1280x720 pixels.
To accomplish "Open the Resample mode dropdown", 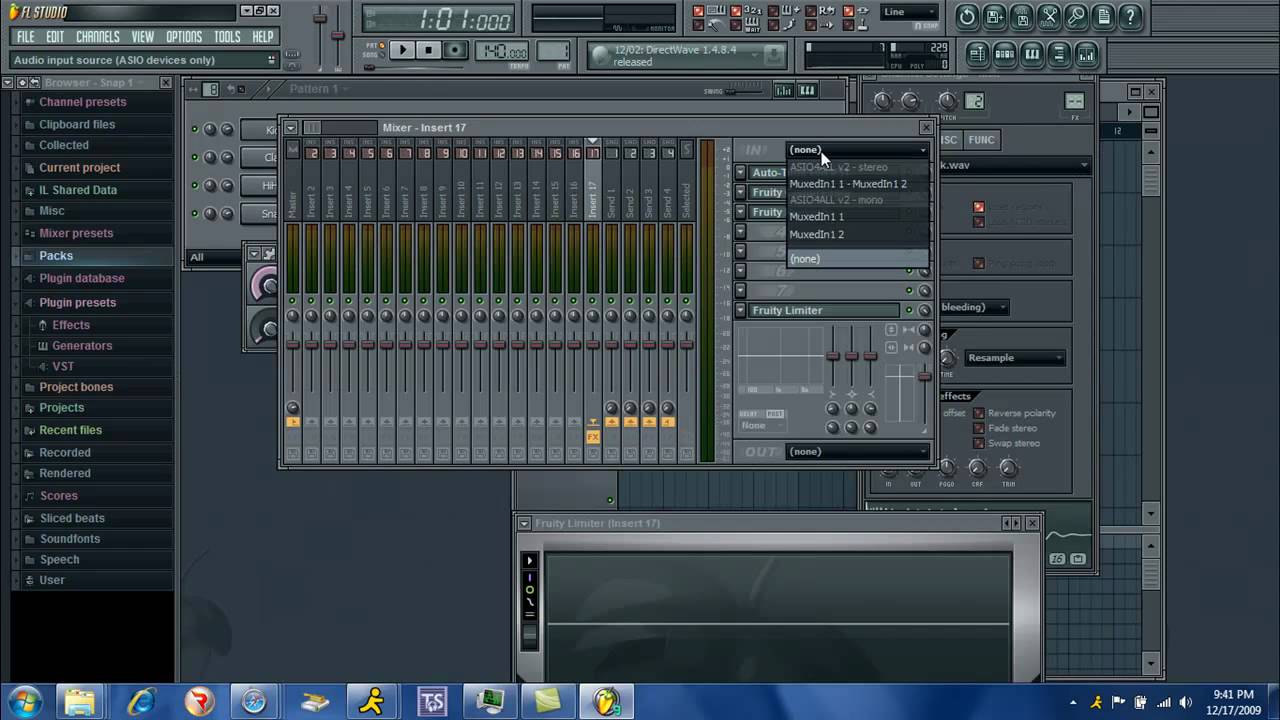I will (x=1014, y=358).
